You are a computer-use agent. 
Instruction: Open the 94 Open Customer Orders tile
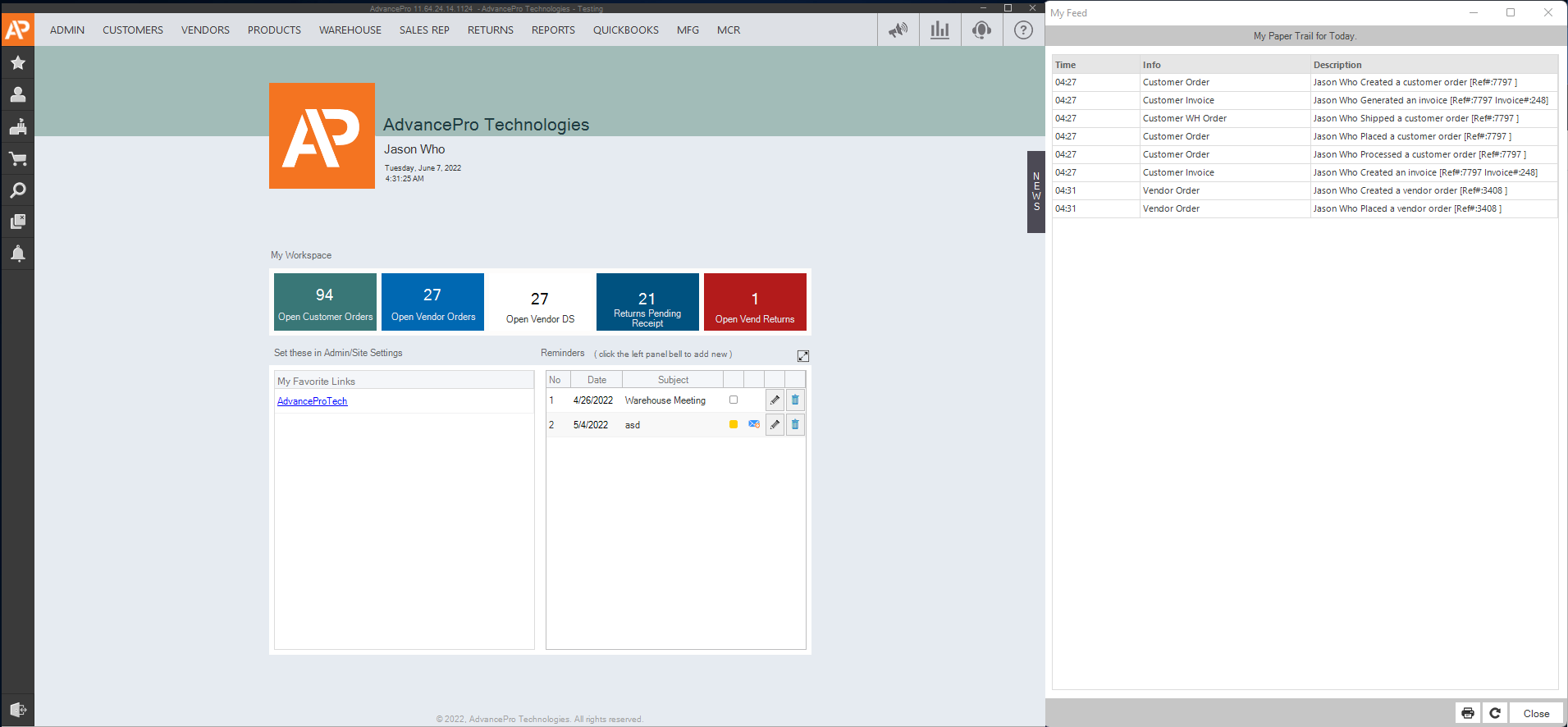click(325, 302)
